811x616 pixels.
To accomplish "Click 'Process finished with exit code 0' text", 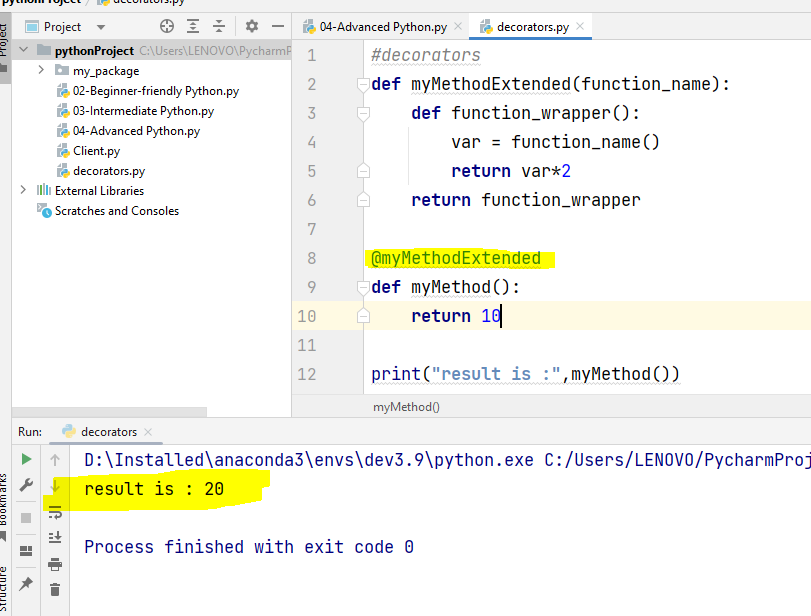I will 249,547.
